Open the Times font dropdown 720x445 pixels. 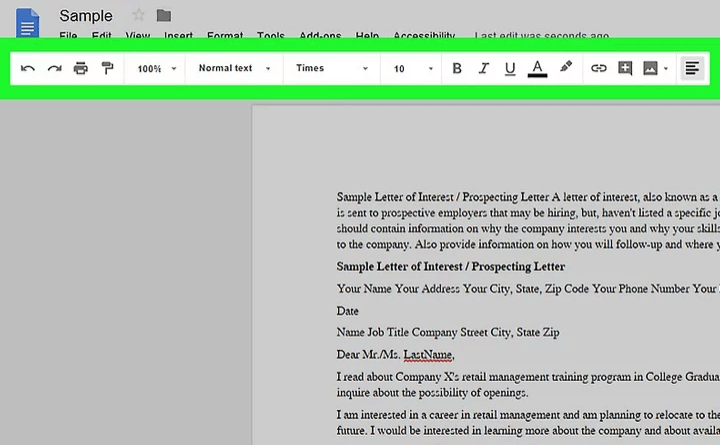[x=331, y=69]
